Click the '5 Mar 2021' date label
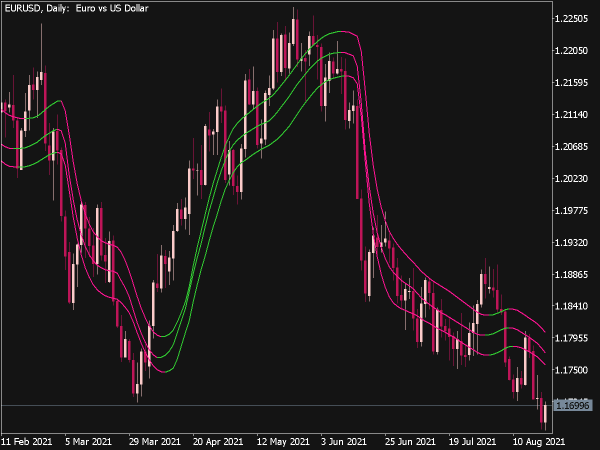 [x=88, y=442]
